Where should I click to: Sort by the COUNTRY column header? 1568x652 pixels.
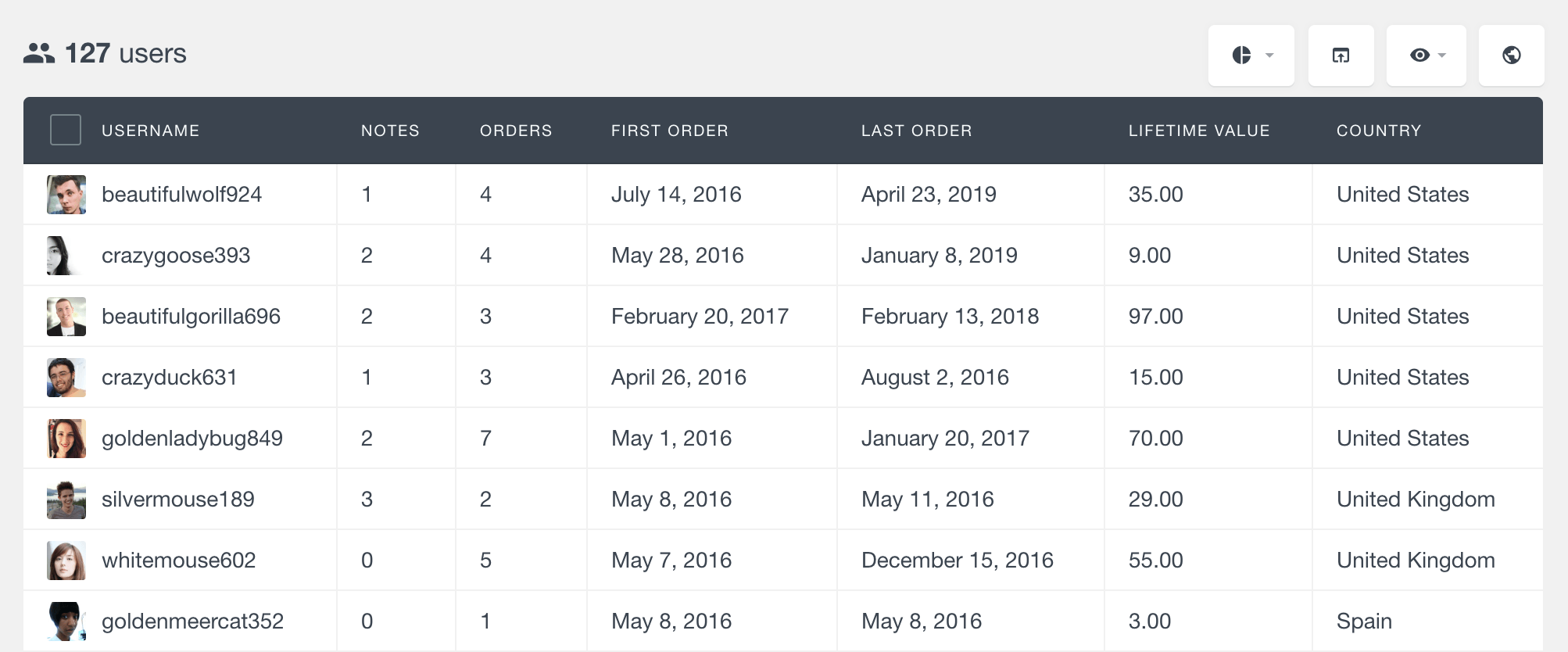pyautogui.click(x=1379, y=131)
